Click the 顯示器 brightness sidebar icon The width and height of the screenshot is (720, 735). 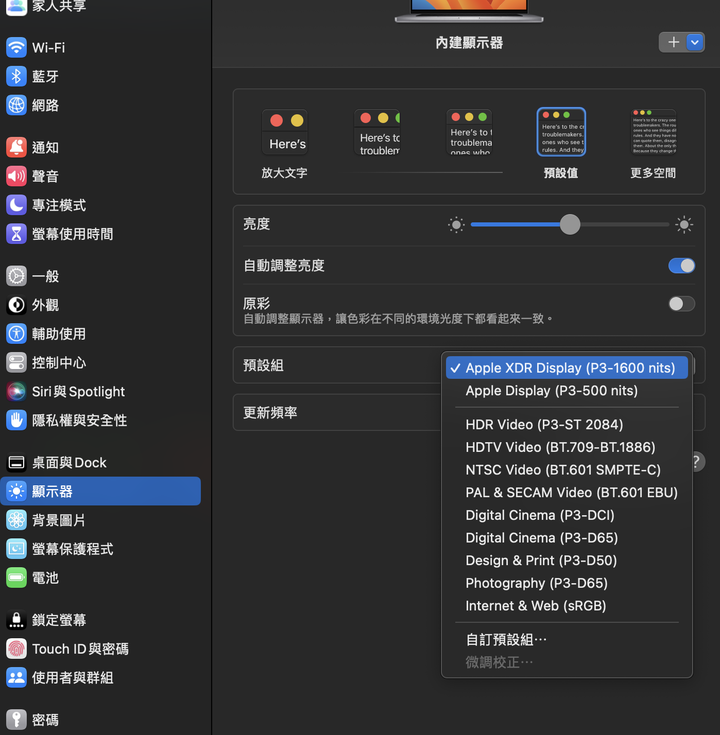pos(16,491)
